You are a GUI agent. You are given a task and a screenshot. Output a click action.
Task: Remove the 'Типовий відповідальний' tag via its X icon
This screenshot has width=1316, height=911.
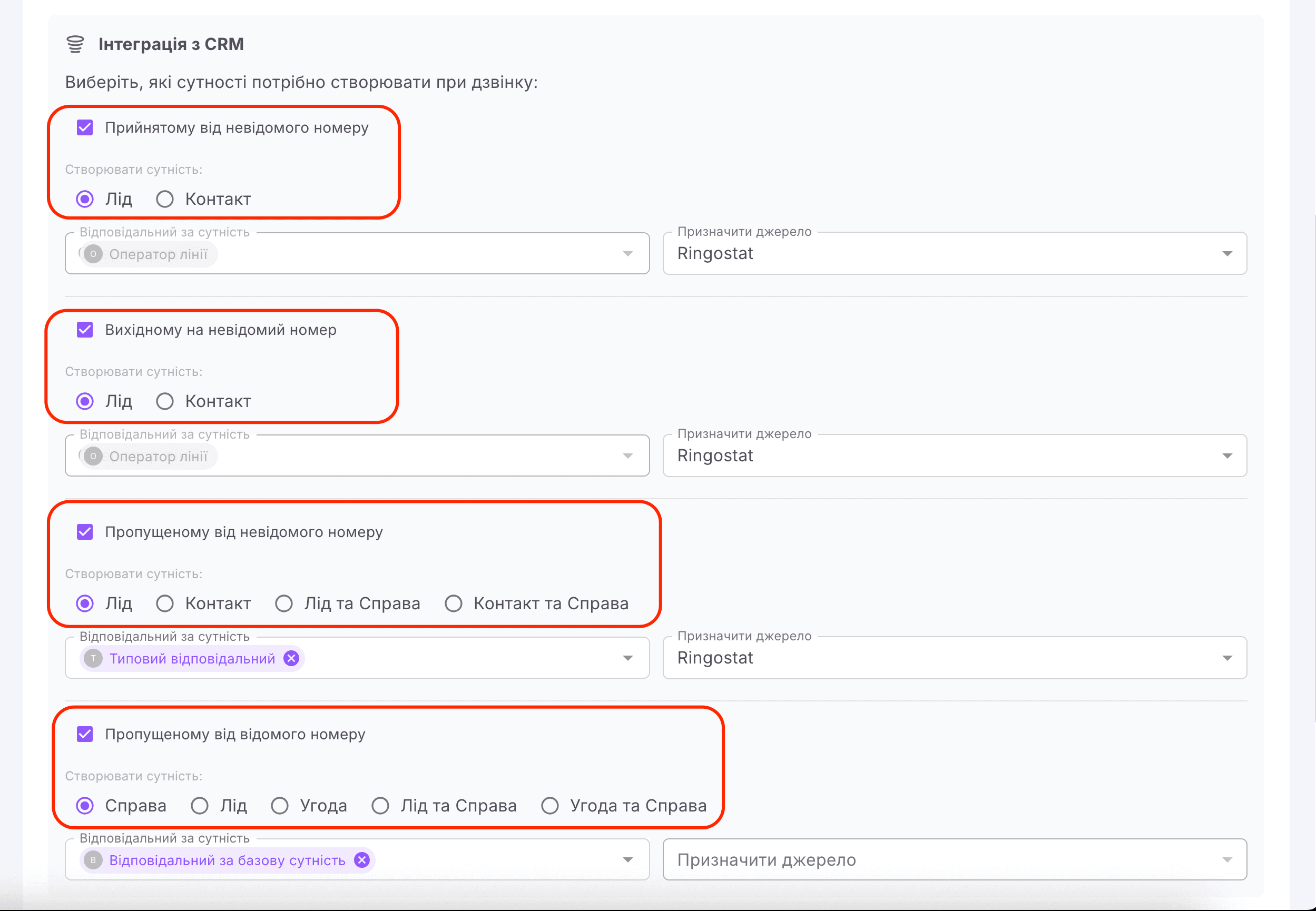pos(291,658)
